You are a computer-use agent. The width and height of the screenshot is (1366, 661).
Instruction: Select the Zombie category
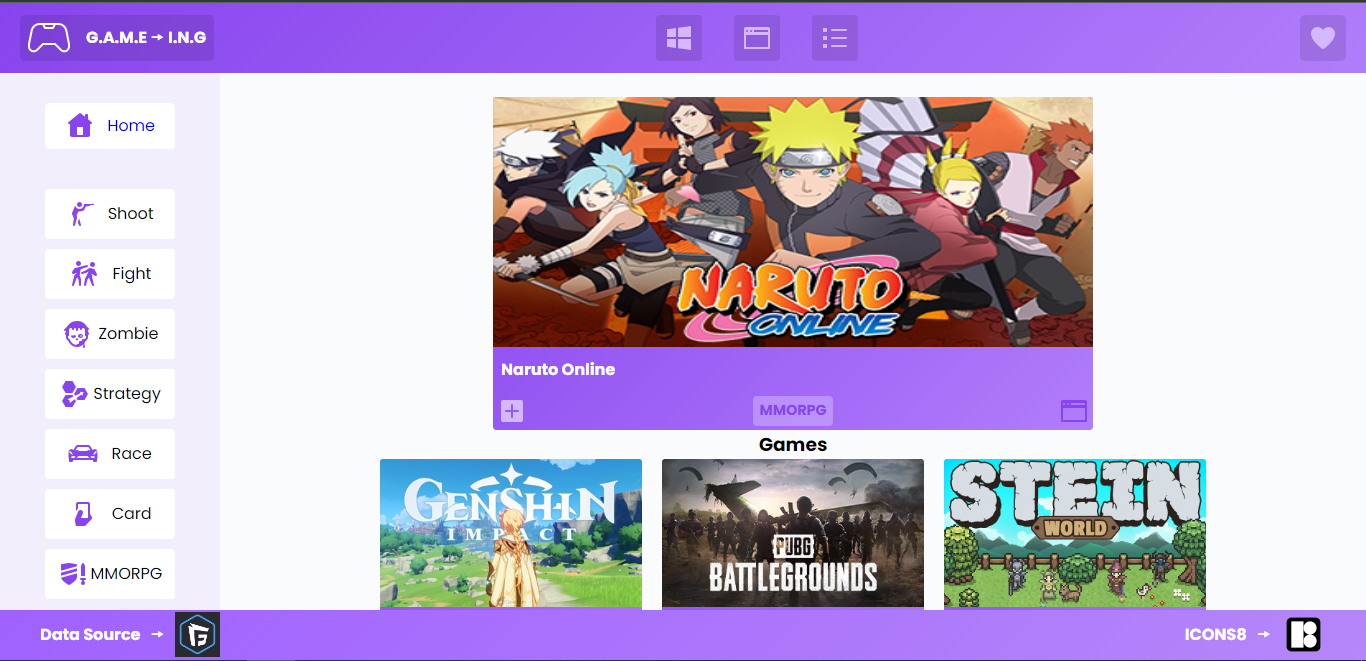coord(110,334)
